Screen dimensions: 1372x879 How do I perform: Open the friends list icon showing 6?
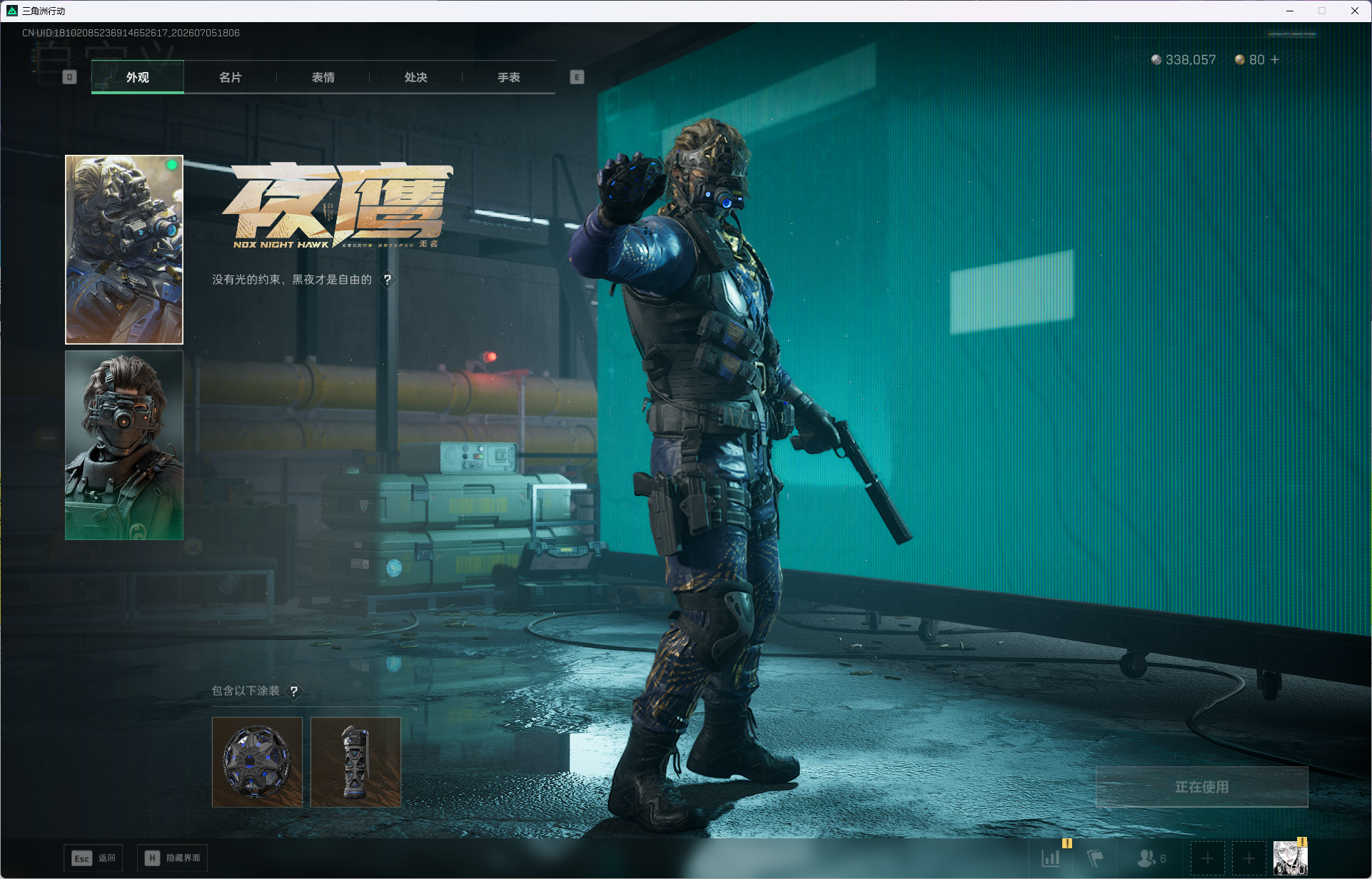click(x=1151, y=858)
